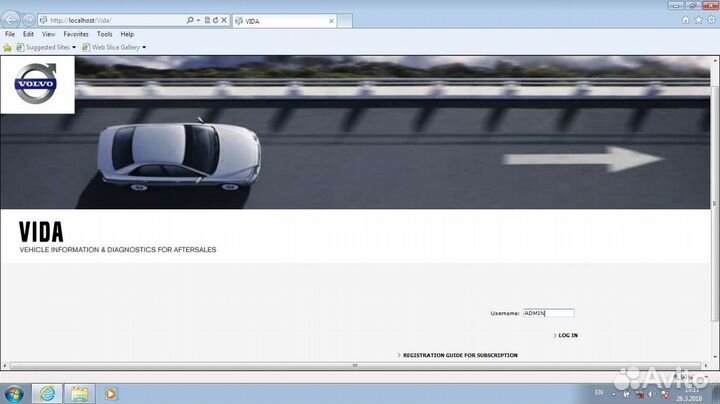720x404 pixels.
Task: Open the address bar autocomplete dropdown arrow
Action: tap(198, 20)
